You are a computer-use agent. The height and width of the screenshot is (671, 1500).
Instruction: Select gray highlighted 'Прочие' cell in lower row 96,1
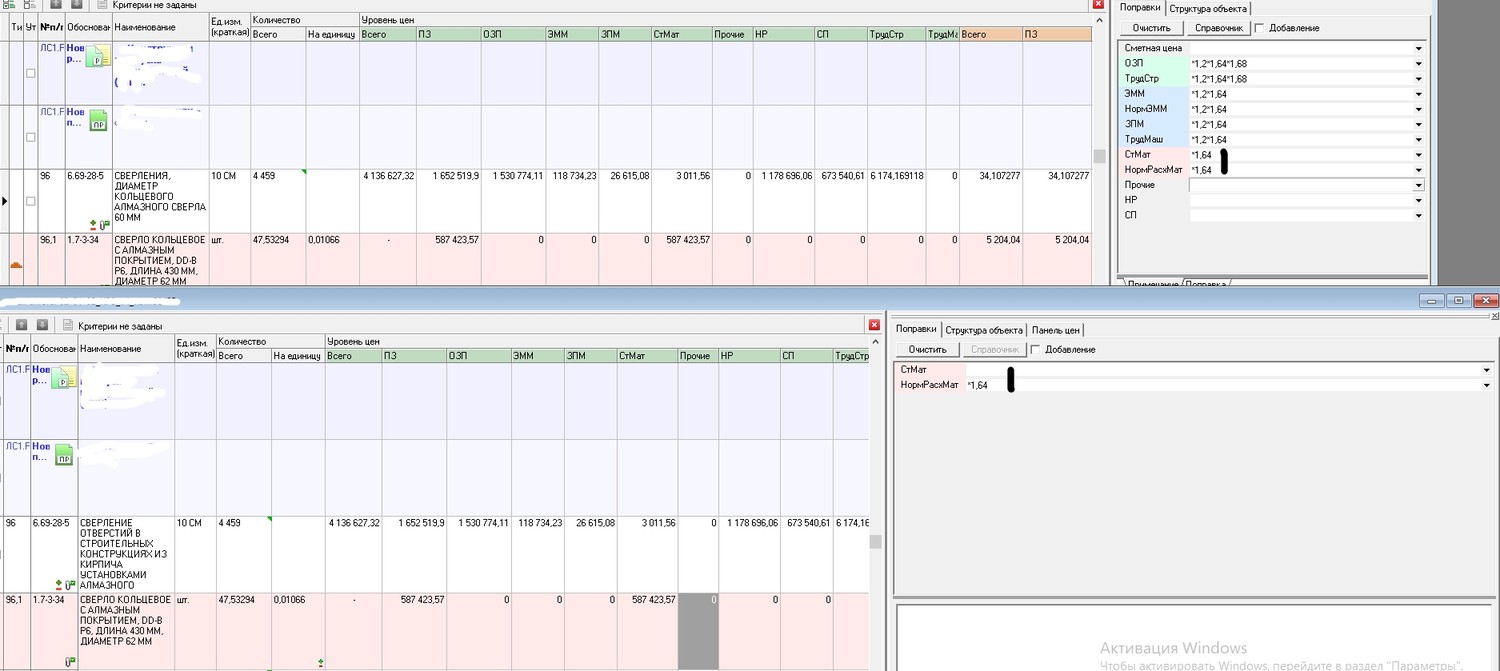pos(698,631)
